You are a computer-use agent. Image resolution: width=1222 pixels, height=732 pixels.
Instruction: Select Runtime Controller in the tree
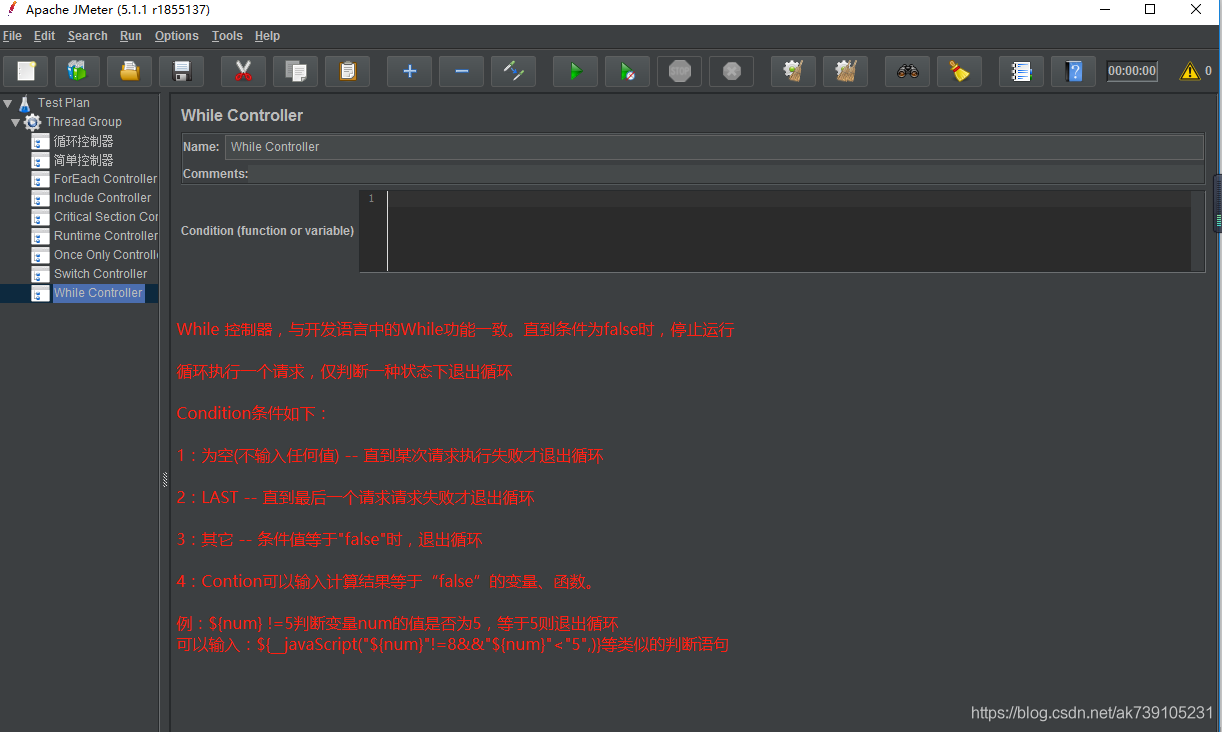[x=106, y=236]
